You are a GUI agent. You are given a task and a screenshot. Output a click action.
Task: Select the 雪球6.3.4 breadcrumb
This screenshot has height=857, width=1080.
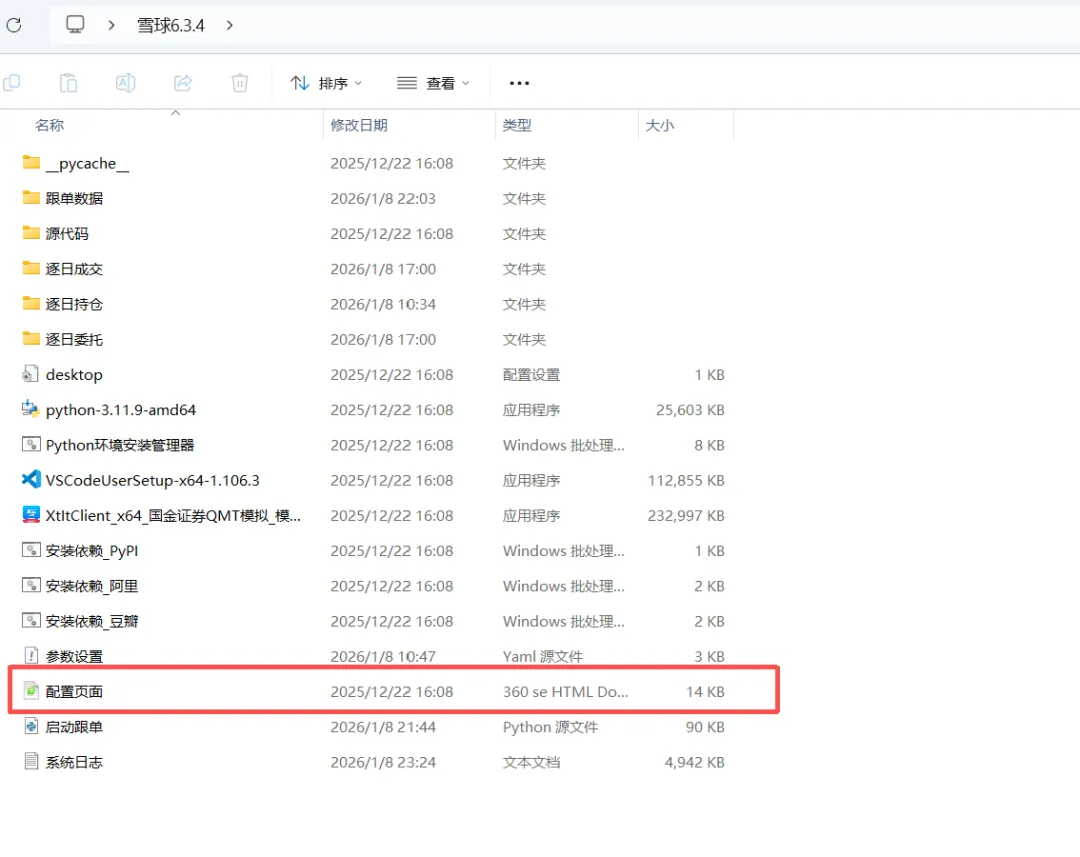(171, 25)
